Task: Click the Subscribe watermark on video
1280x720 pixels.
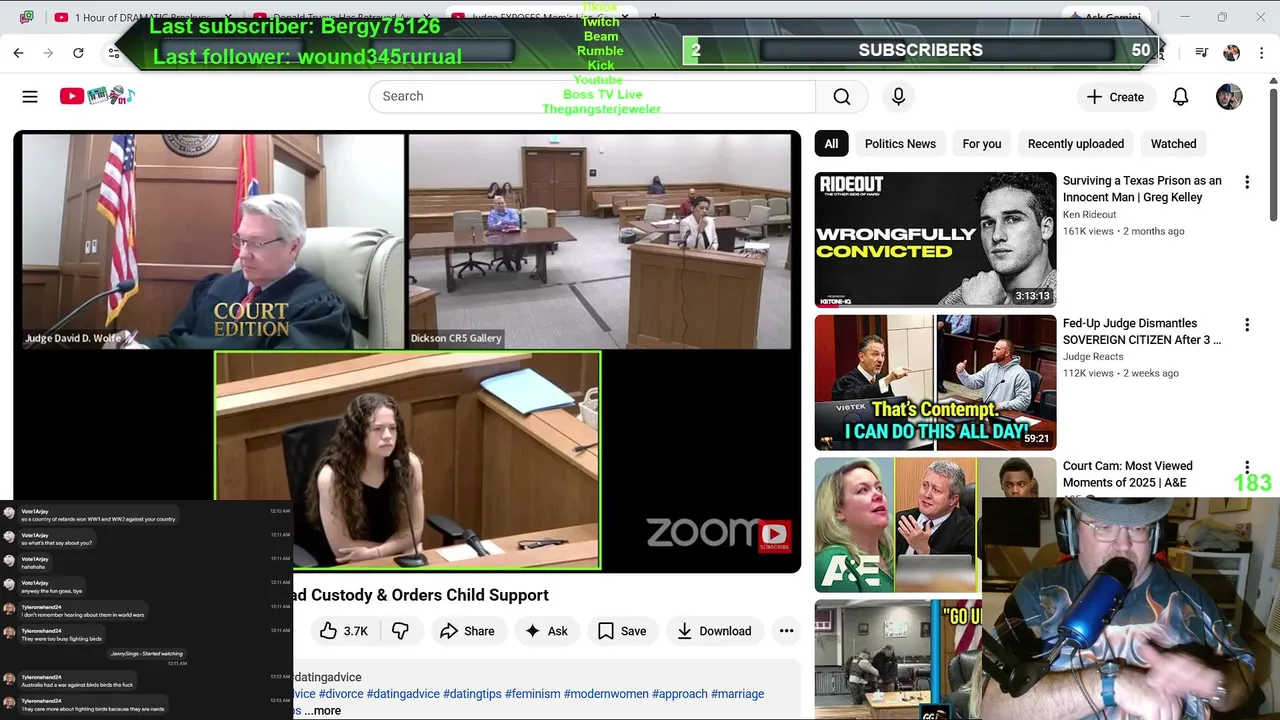Action: pyautogui.click(x=775, y=536)
